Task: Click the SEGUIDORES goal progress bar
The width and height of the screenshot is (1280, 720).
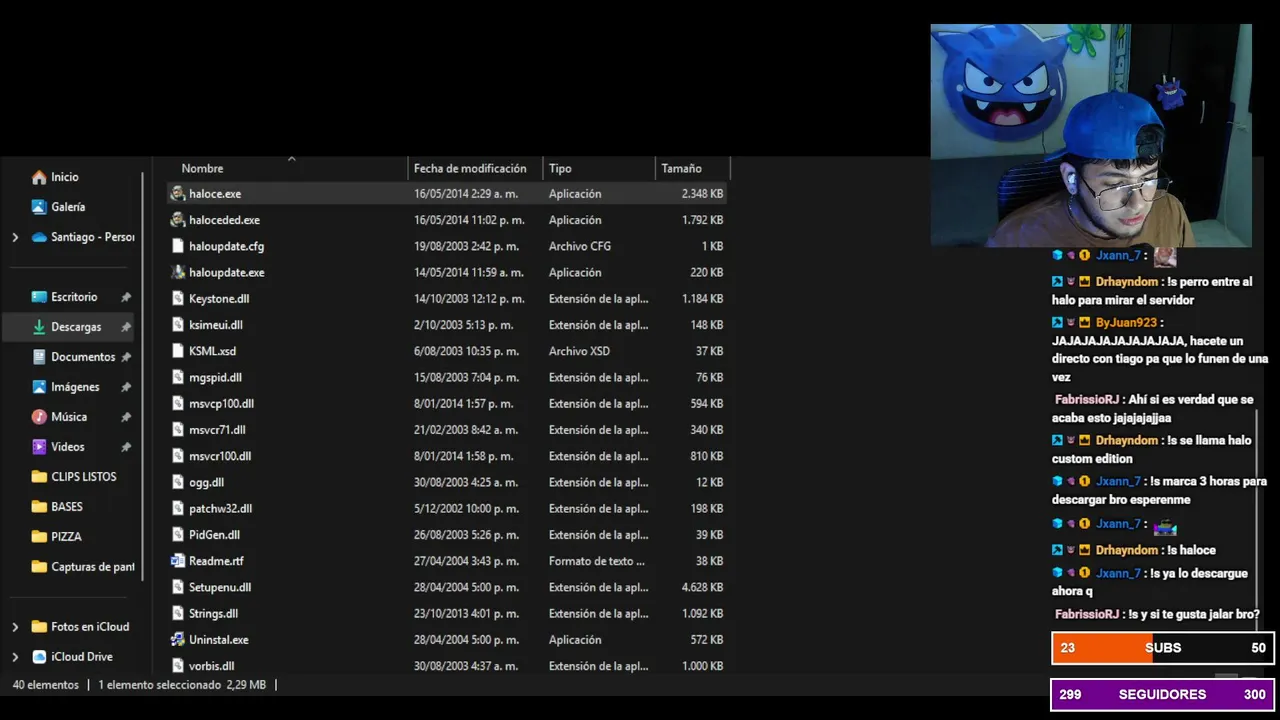Action: [1163, 694]
